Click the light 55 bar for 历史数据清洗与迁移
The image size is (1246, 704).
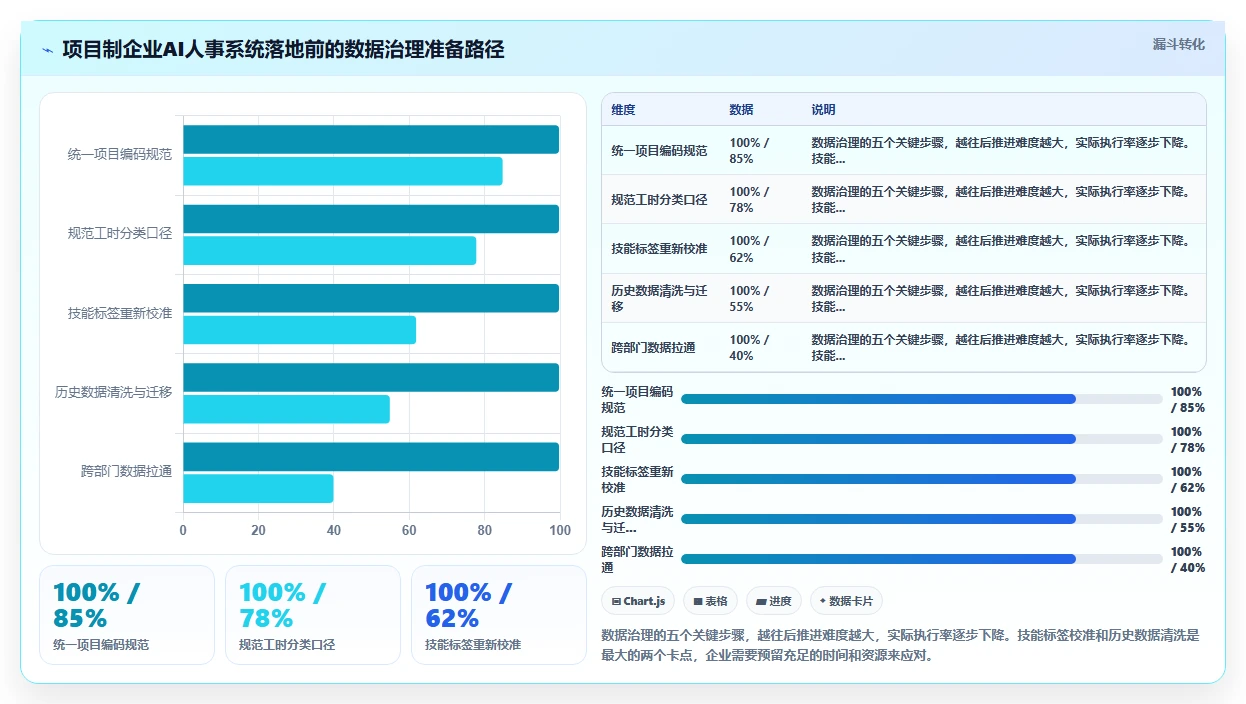286,409
